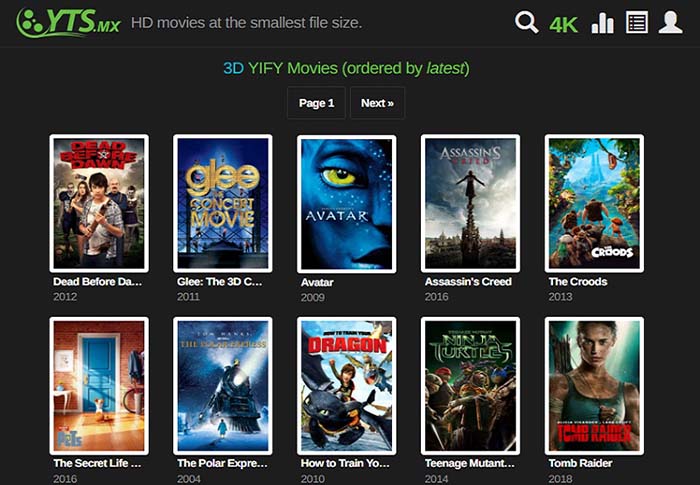Click the year 2012 under Dead Before Dawn

tap(65, 297)
